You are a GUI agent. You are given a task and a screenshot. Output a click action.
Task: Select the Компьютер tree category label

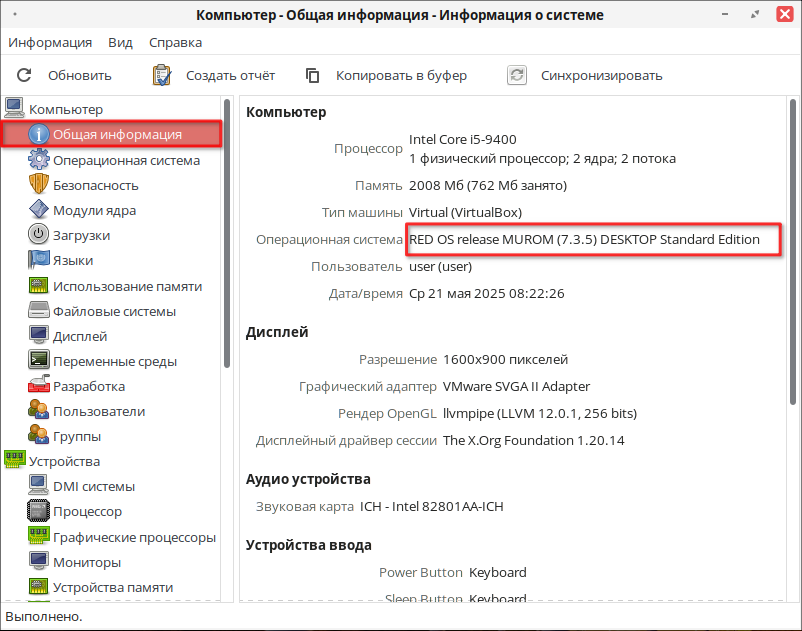point(66,109)
